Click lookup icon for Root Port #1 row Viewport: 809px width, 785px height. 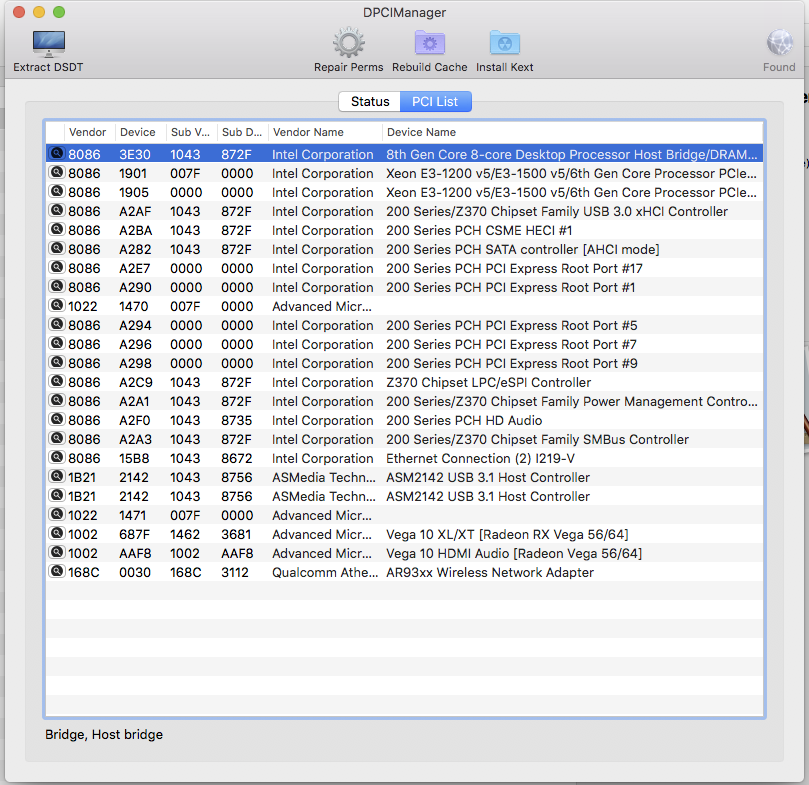tap(56, 286)
